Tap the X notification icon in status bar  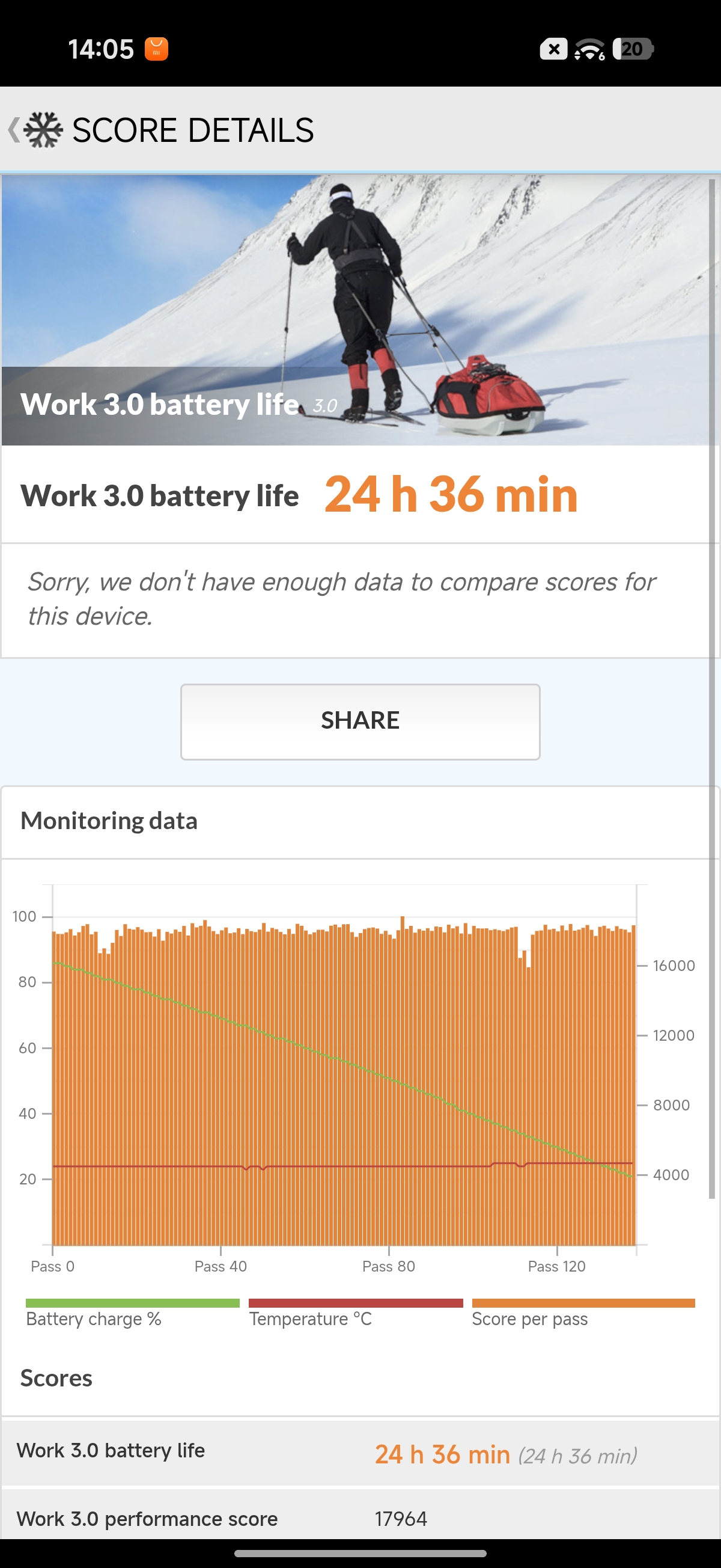pos(553,49)
